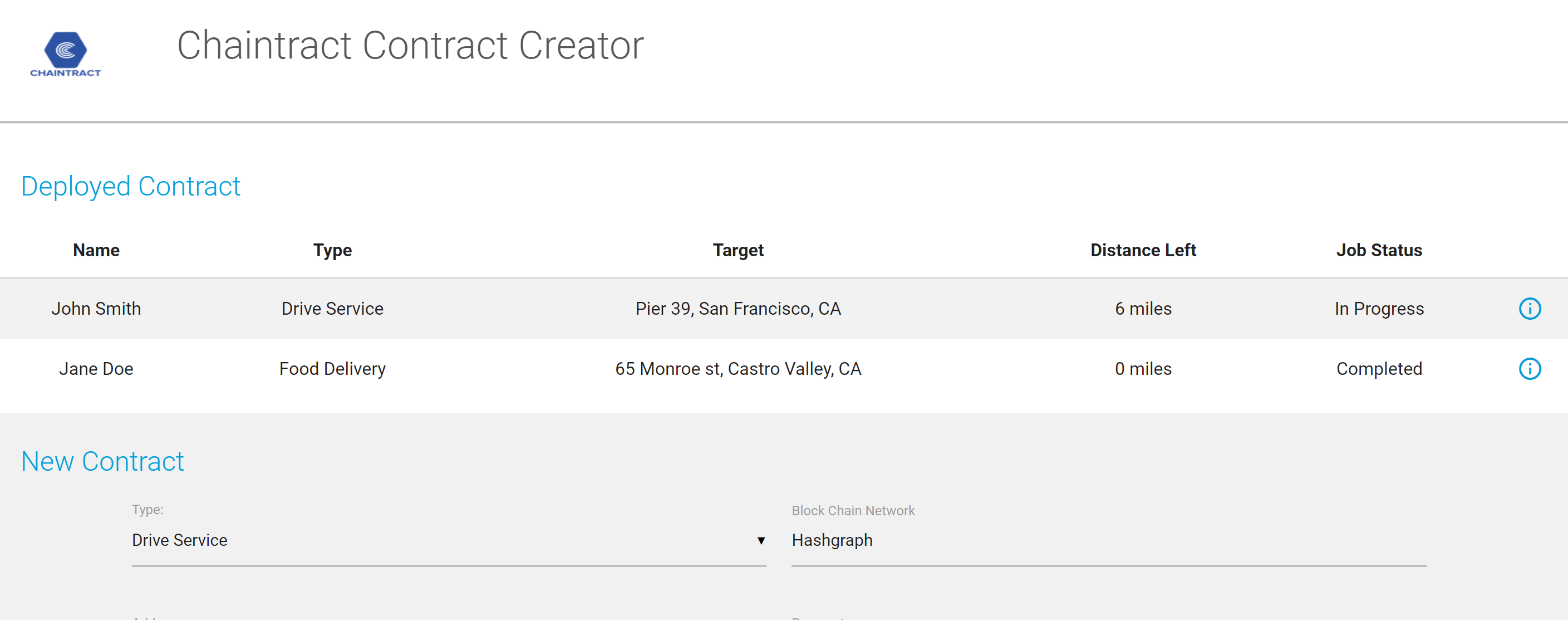Click the New Contract heading
The width and height of the screenshot is (1568, 620).
click(102, 462)
